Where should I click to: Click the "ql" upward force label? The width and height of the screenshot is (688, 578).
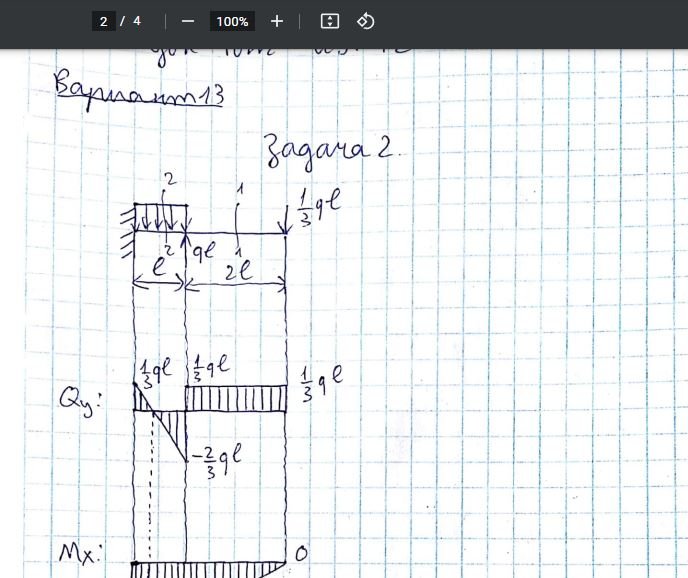(203, 253)
